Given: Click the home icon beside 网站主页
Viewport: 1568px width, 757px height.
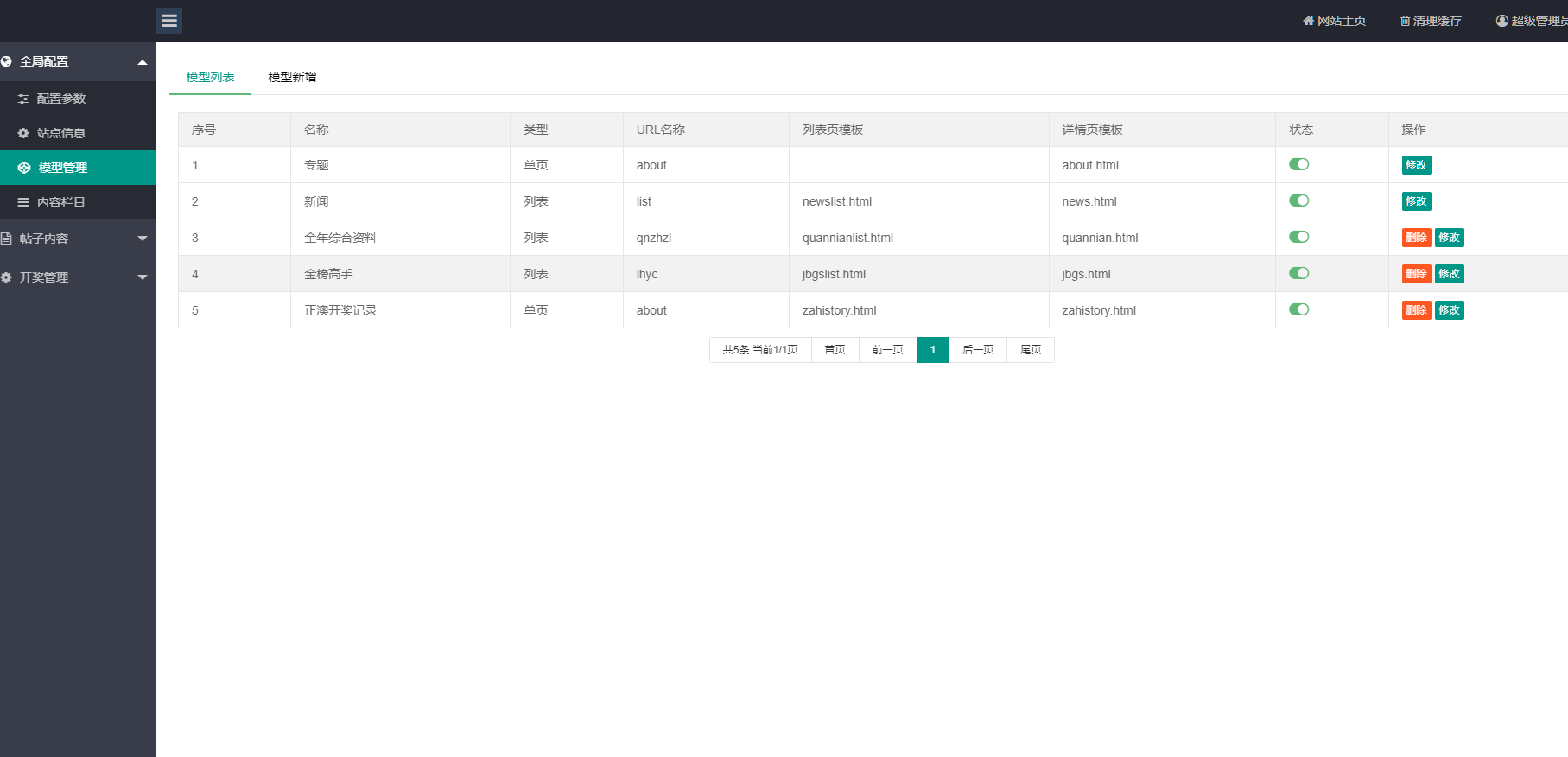Looking at the screenshot, I should (x=1308, y=21).
